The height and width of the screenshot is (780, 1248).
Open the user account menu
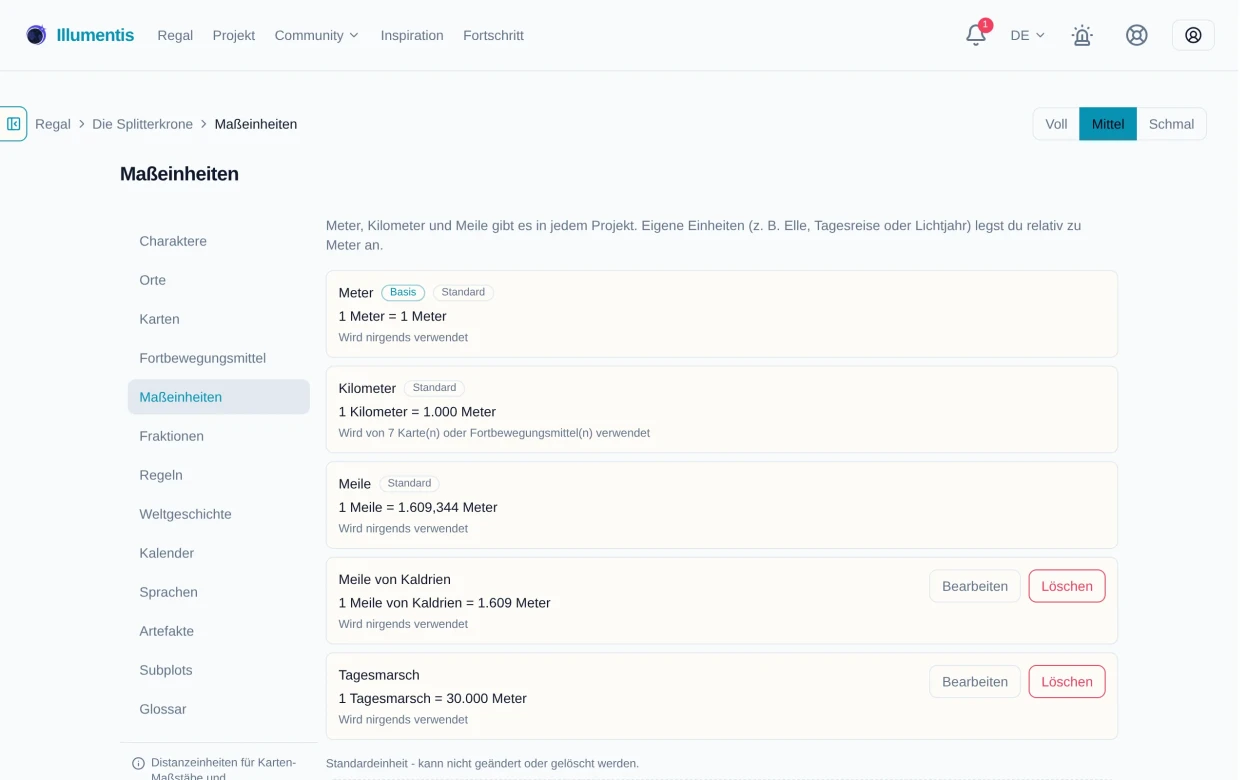1193,35
